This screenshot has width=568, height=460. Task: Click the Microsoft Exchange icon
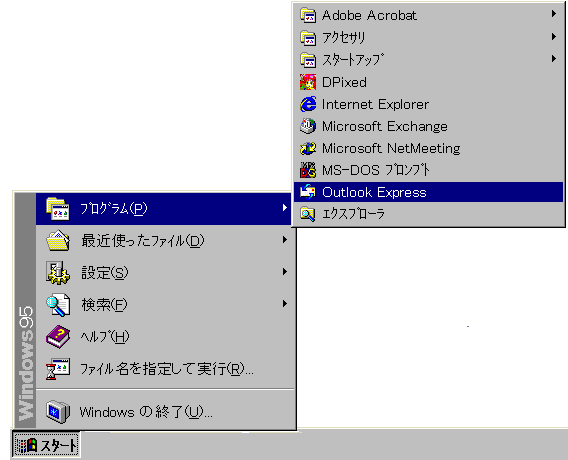(x=308, y=126)
